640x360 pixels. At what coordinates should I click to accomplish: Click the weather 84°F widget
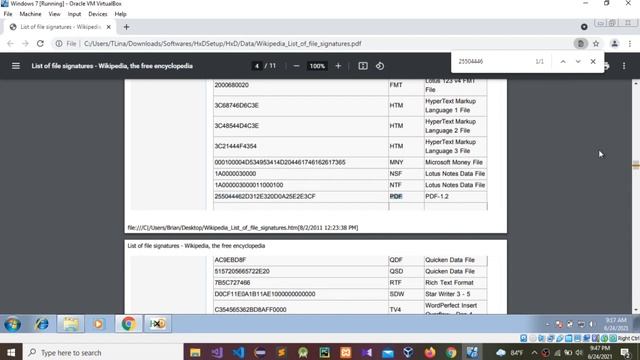click(509, 352)
